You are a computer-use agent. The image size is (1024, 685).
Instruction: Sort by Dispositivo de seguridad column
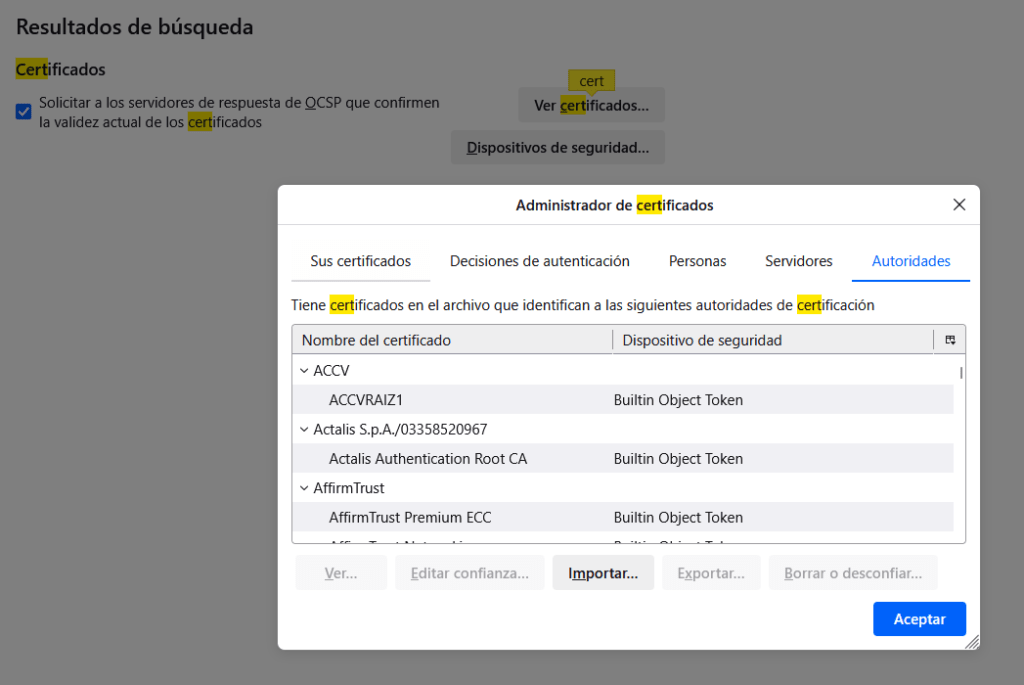click(770, 340)
